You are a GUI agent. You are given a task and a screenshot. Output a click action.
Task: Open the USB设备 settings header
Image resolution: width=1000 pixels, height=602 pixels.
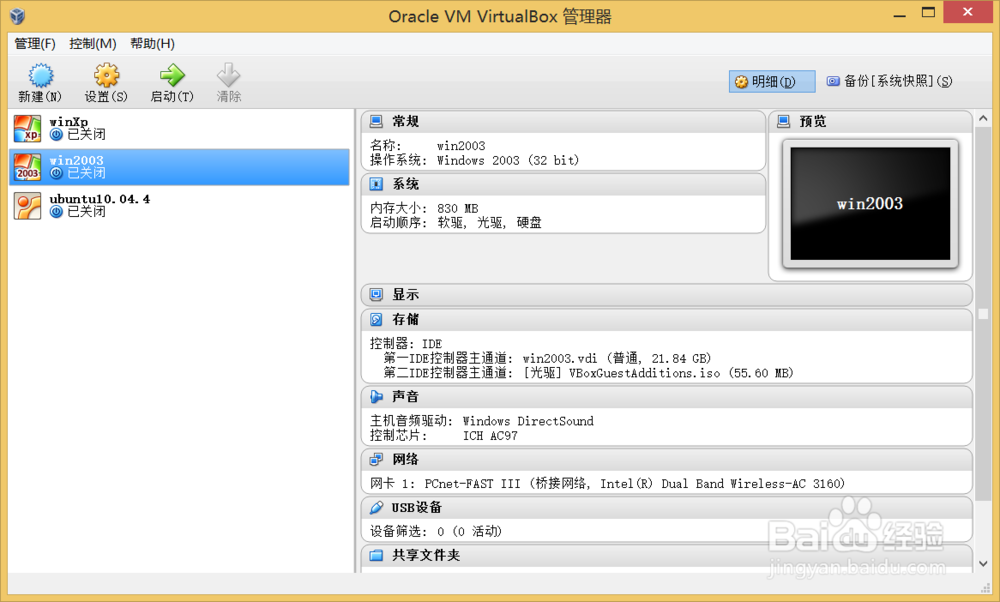[x=666, y=508]
